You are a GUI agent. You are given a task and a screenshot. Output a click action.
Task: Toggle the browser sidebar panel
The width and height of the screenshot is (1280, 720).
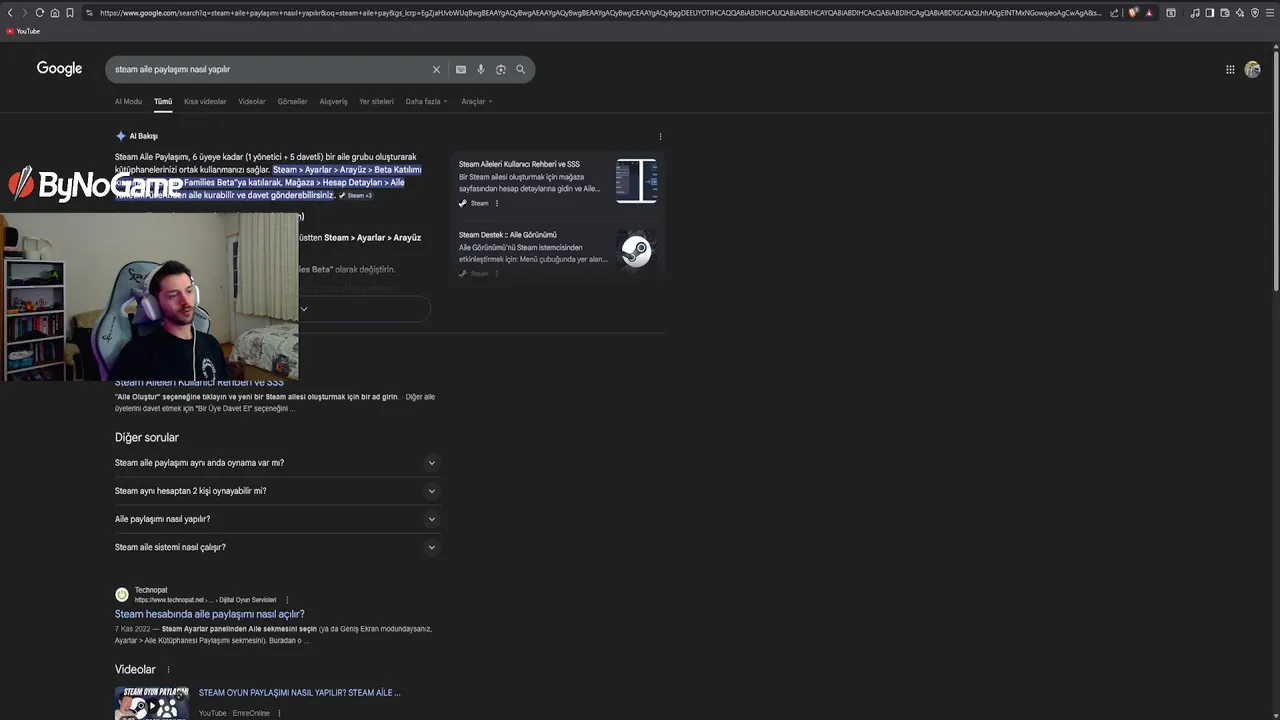pyautogui.click(x=1210, y=13)
